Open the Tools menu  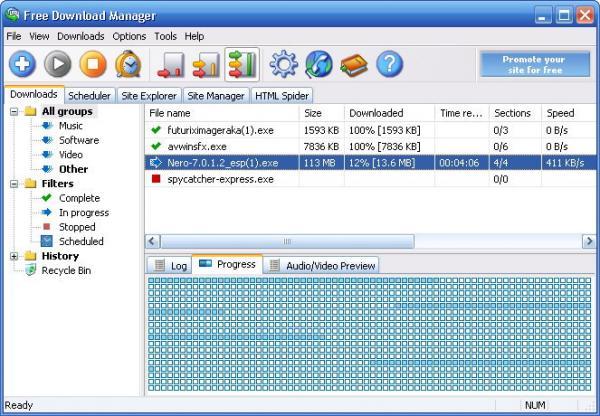click(x=165, y=36)
